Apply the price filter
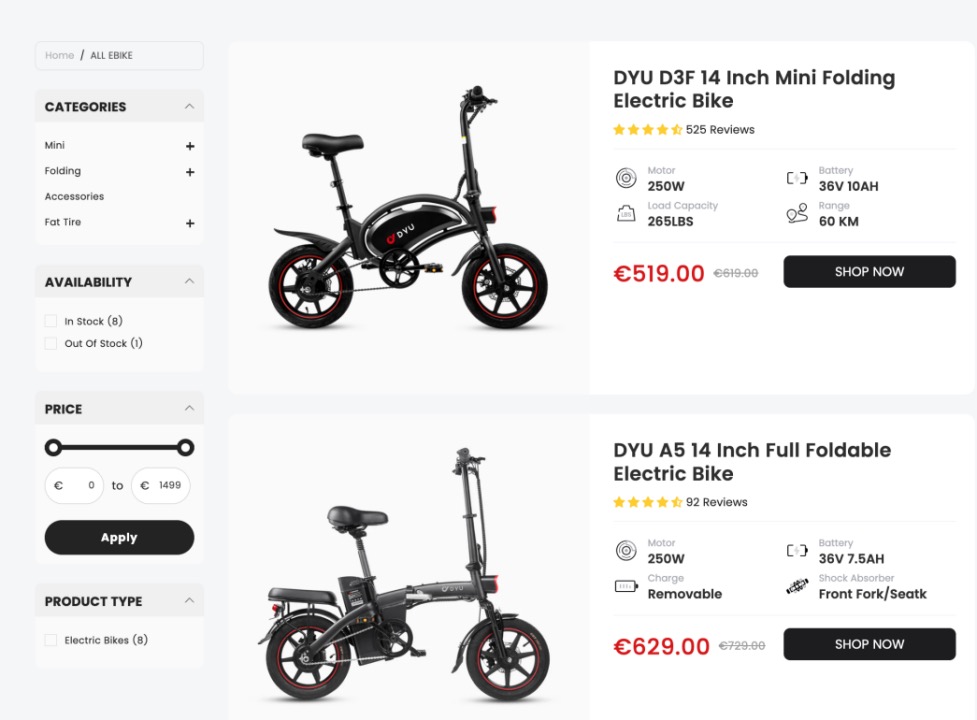Viewport: 977px width, 720px height. click(119, 537)
